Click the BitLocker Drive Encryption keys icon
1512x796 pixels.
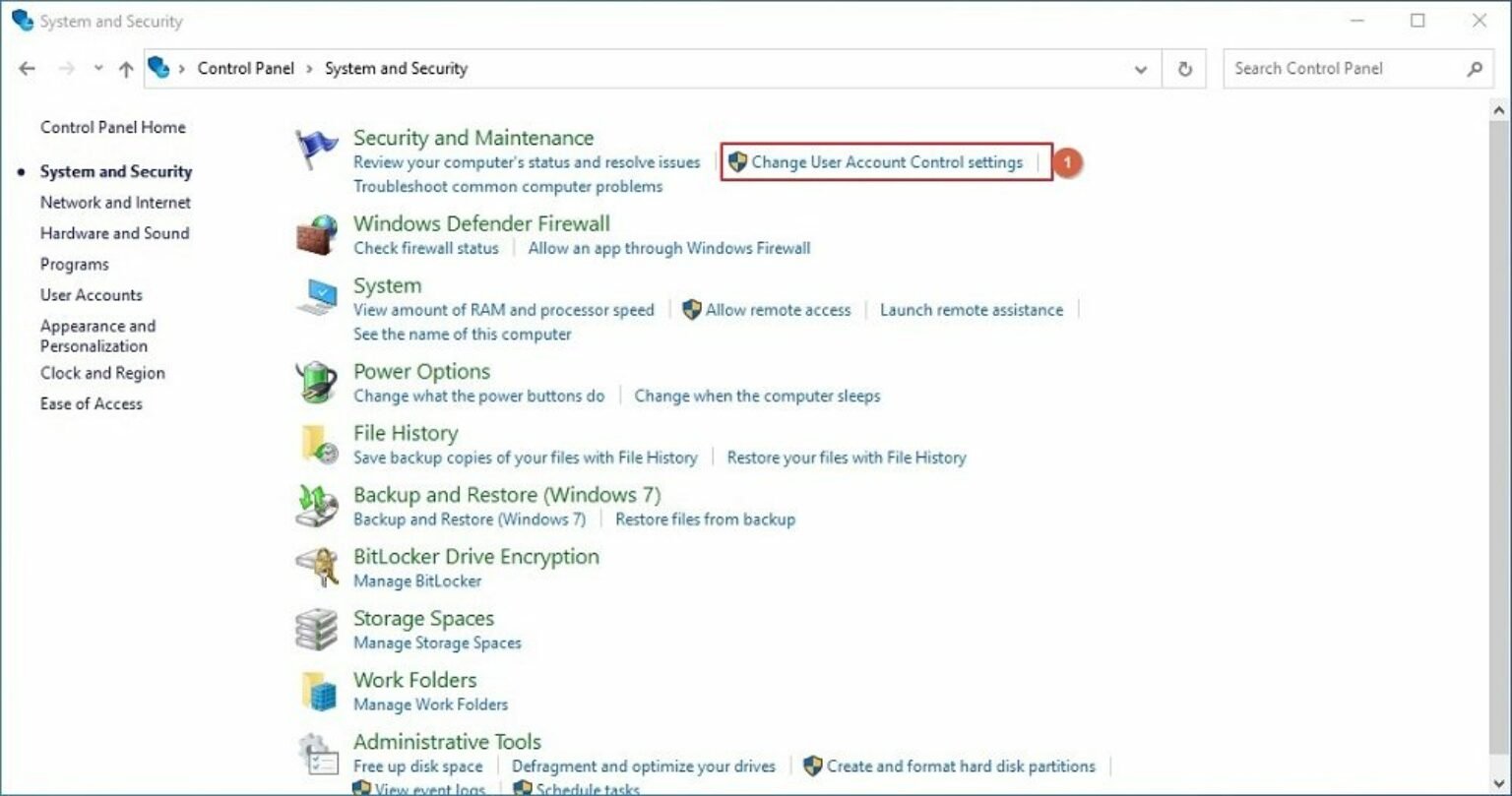coord(317,567)
